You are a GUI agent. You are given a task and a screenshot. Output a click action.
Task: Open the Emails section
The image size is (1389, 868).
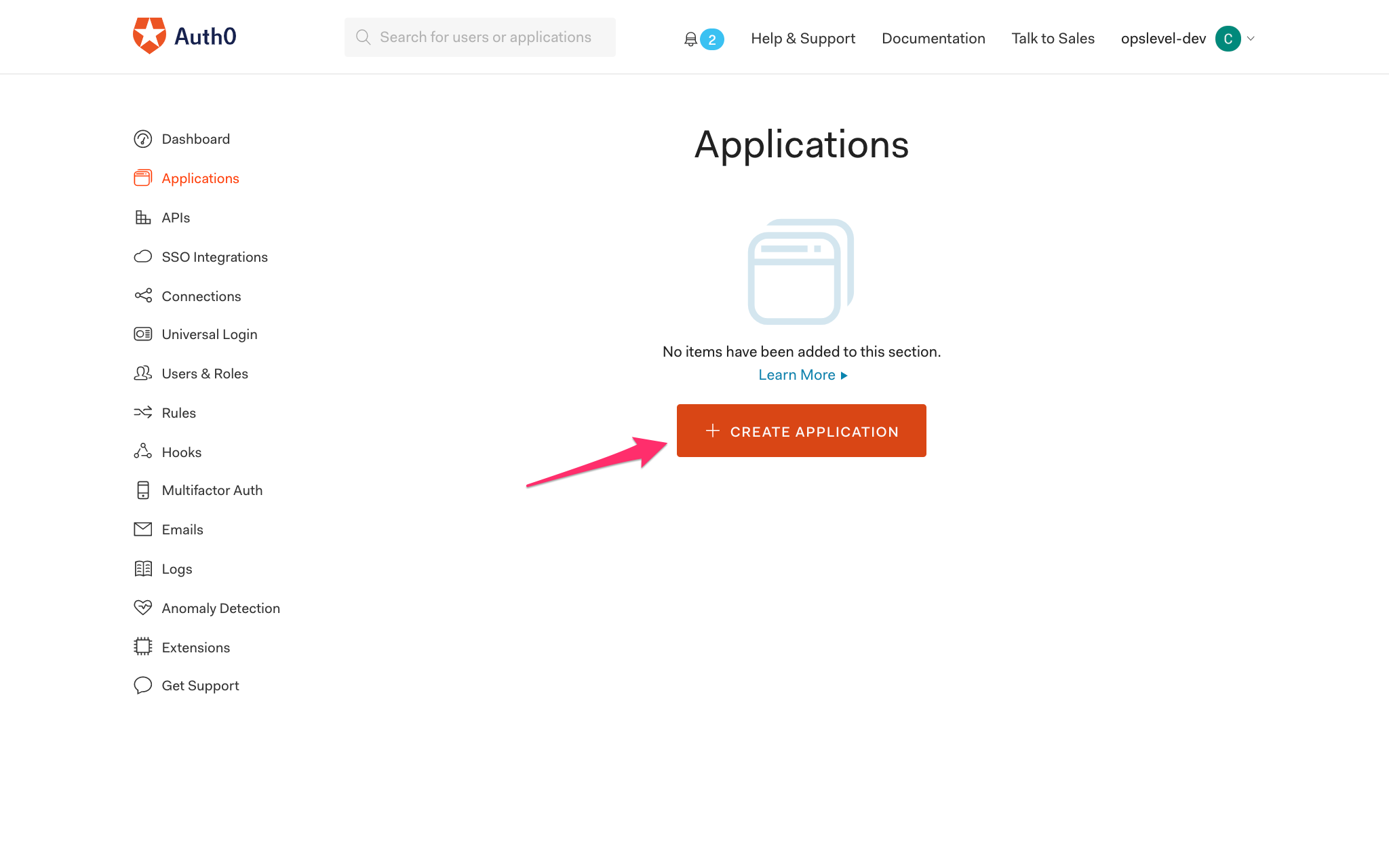coord(182,529)
